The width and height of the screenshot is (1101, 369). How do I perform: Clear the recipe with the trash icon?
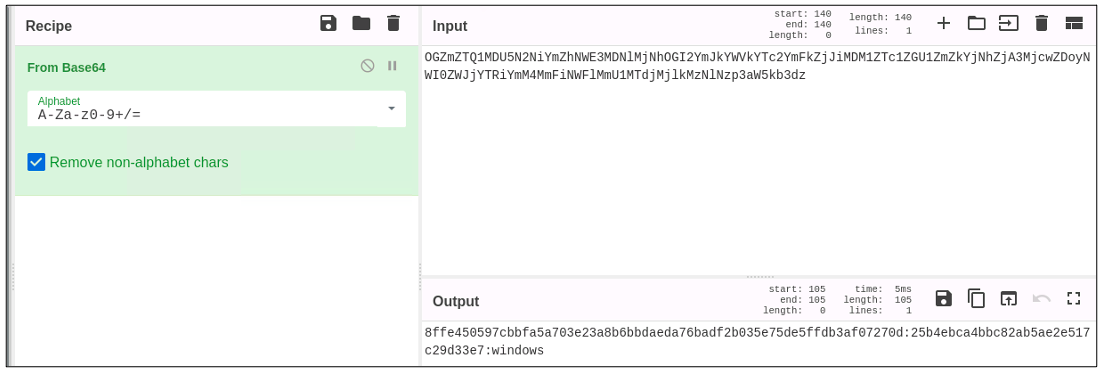click(393, 24)
